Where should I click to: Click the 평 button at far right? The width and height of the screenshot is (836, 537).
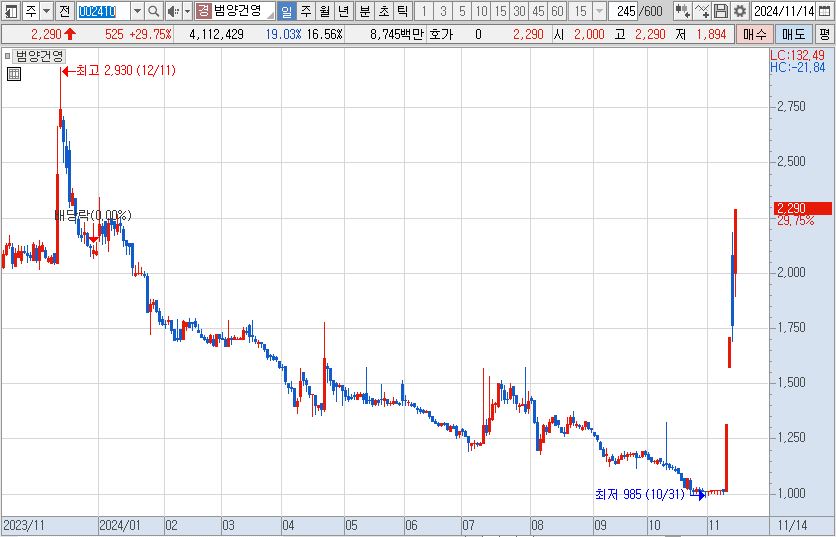(x=825, y=35)
